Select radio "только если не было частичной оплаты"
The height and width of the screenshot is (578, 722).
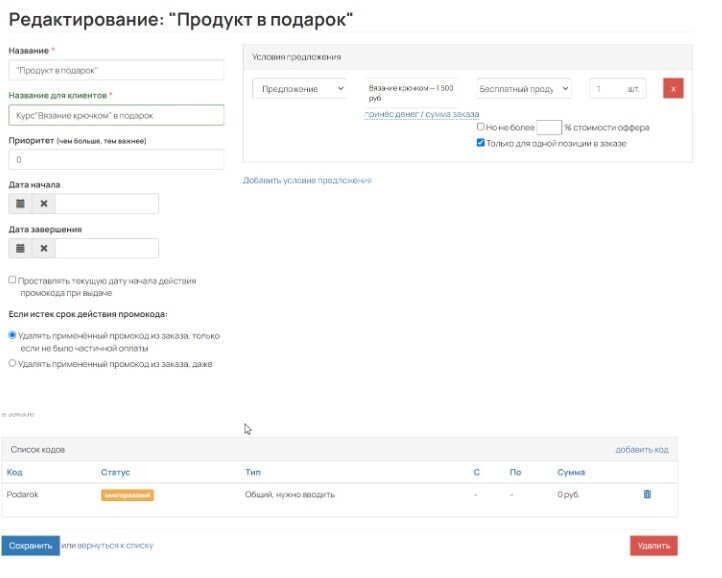point(13,336)
